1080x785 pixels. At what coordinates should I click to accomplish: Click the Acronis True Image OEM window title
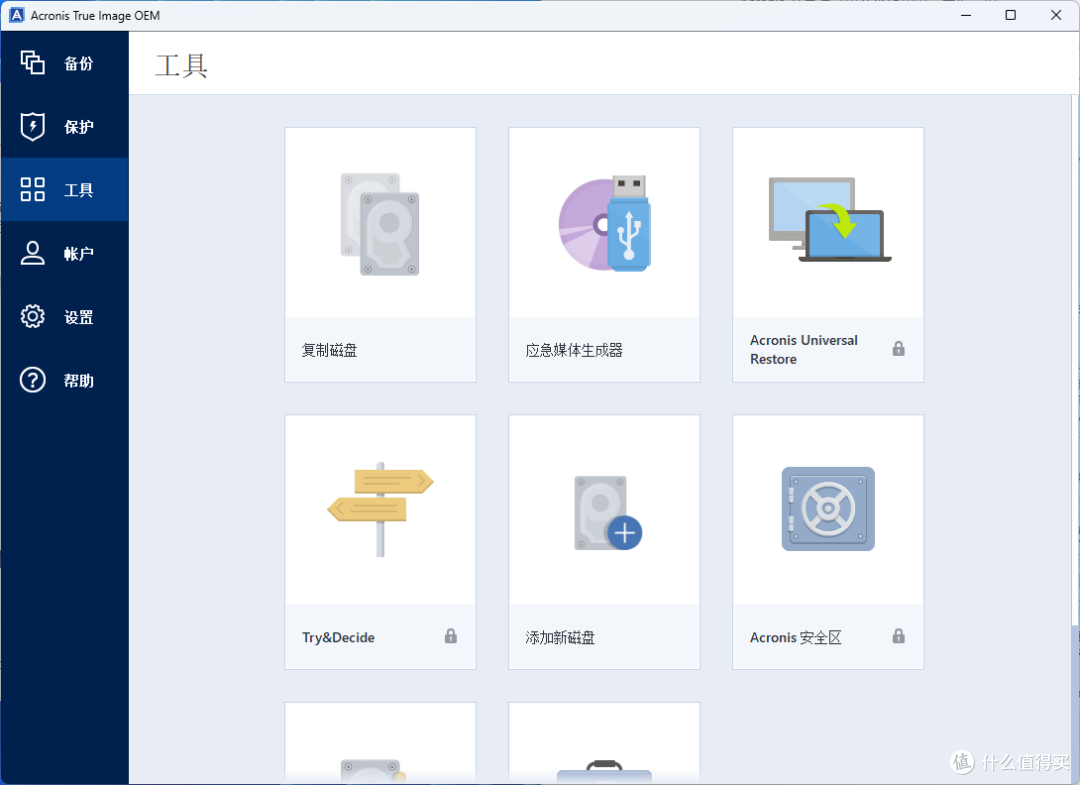point(95,15)
